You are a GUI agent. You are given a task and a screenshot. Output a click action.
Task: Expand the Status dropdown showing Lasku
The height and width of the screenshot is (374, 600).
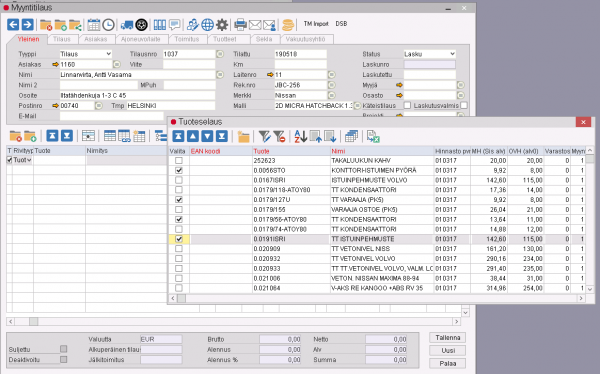430,54
